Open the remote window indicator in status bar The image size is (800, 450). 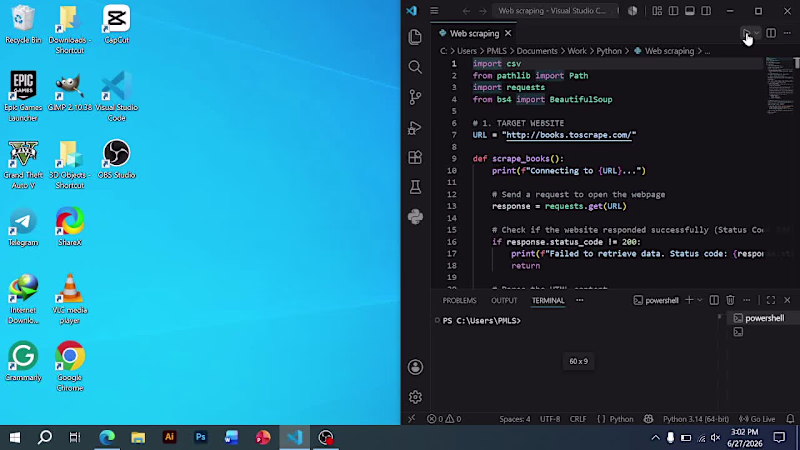(x=412, y=419)
